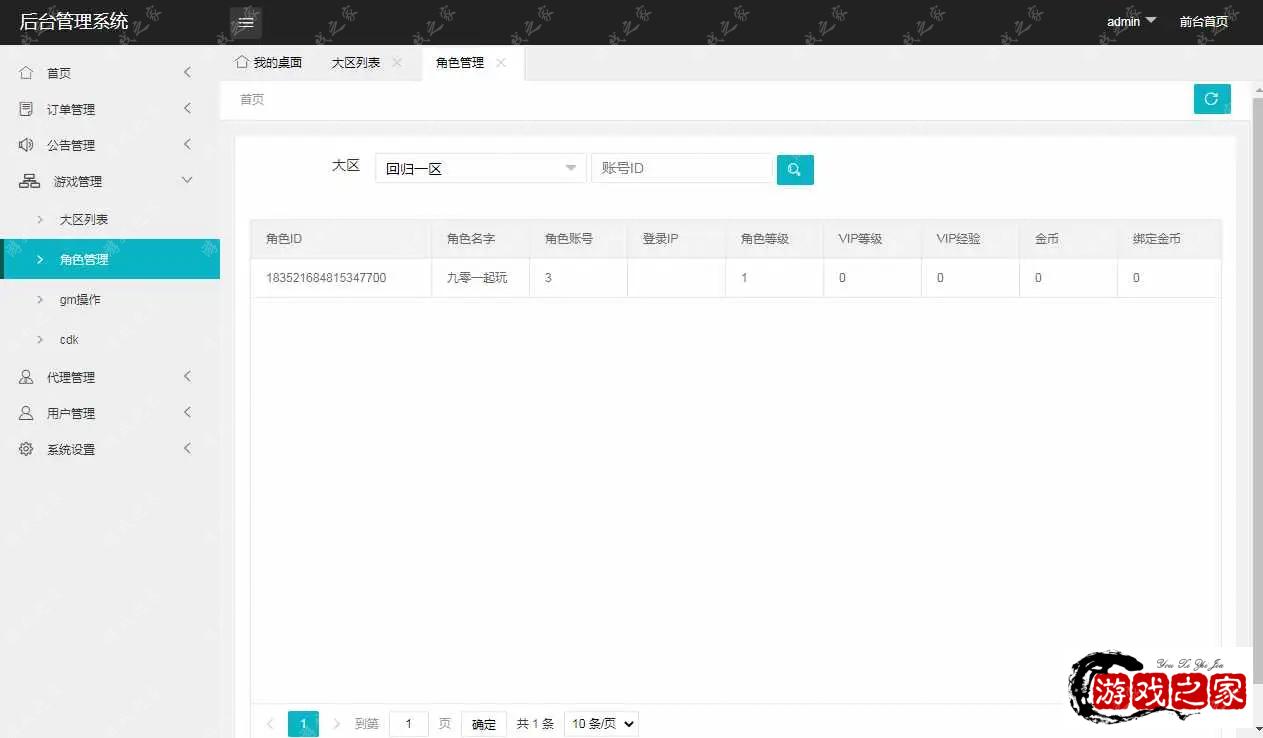This screenshot has width=1263, height=738.
Task: Click the home icon beside 首页 in sidebar
Action: point(26,72)
